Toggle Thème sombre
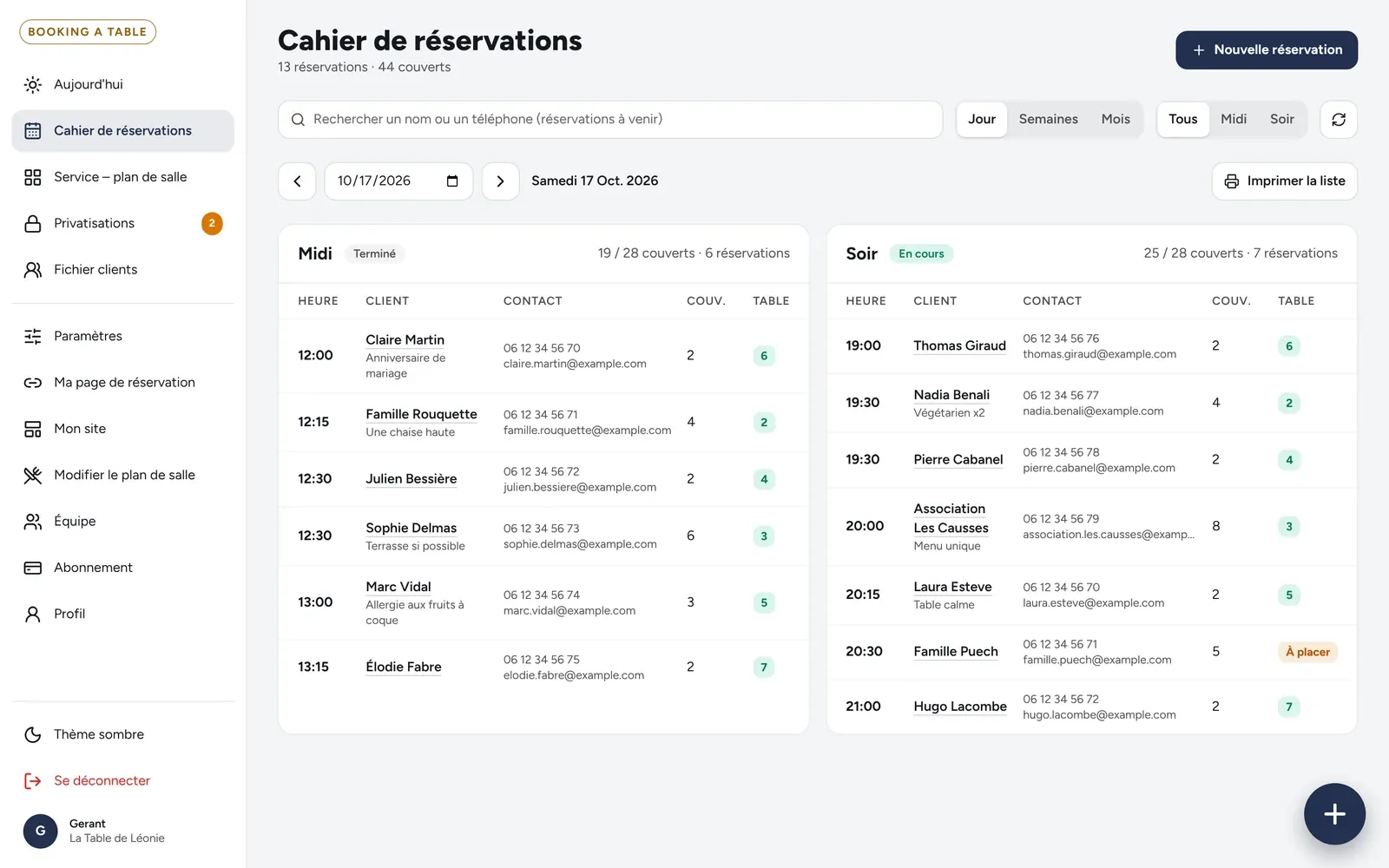 coord(123,734)
